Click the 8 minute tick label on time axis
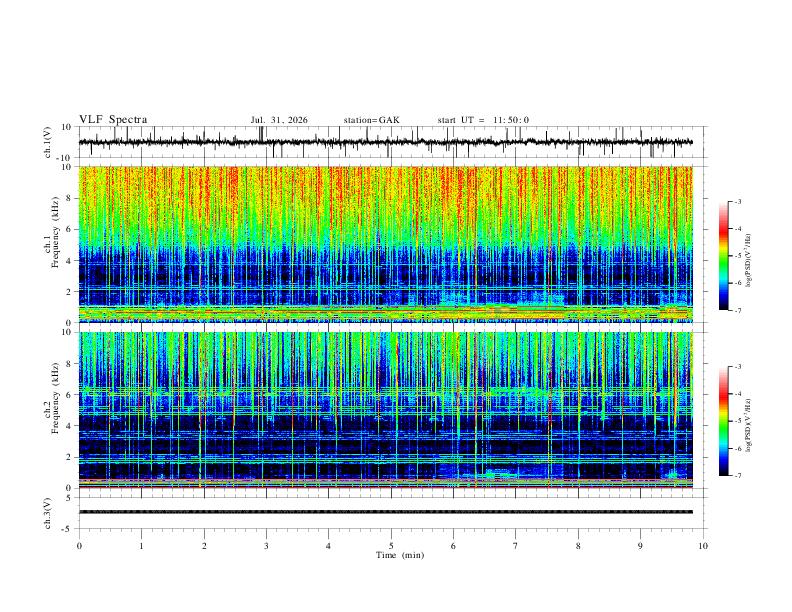 tap(578, 546)
